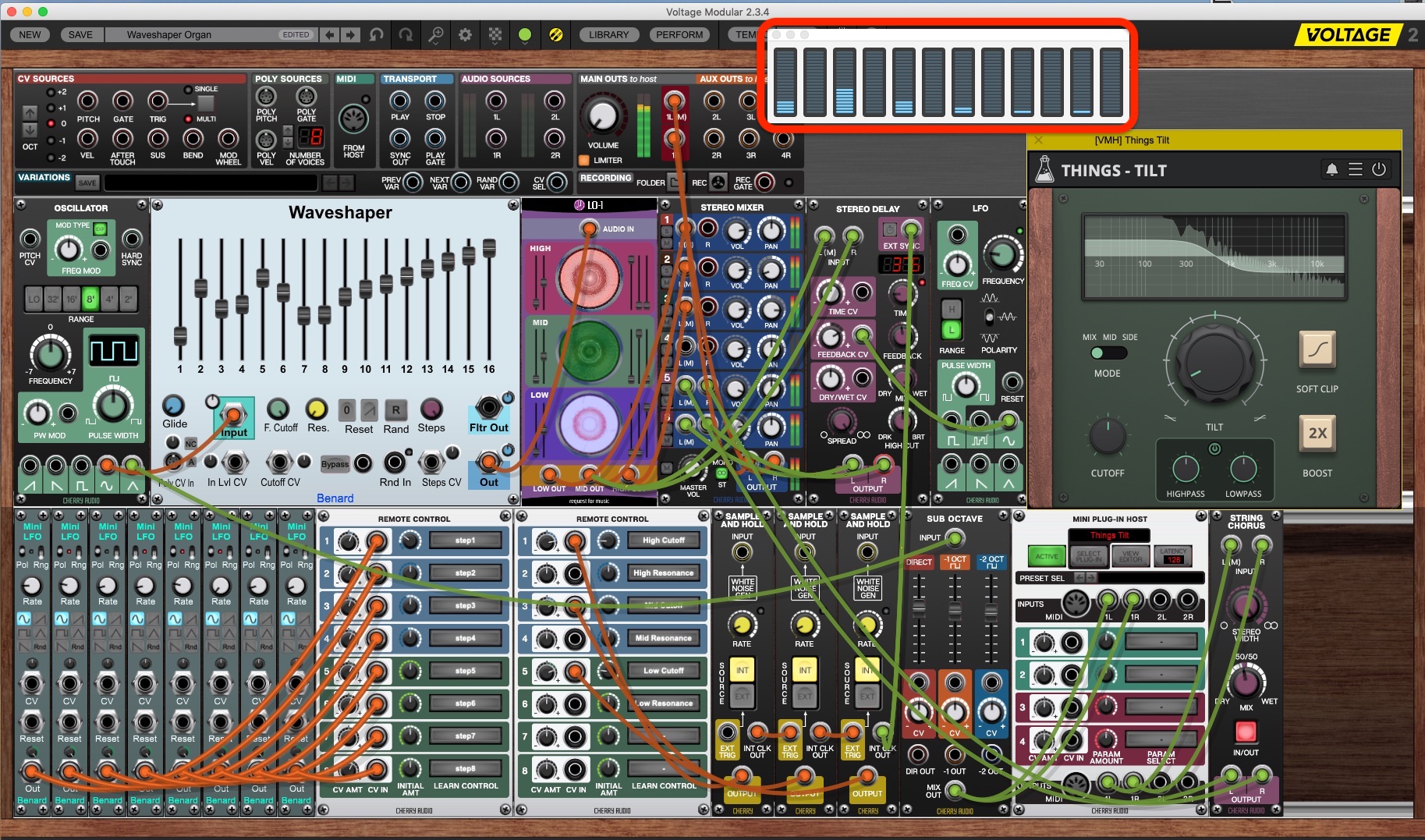Viewport: 1425px width, 840px height.
Task: Switch to the PERFORM tab
Action: coord(679,34)
